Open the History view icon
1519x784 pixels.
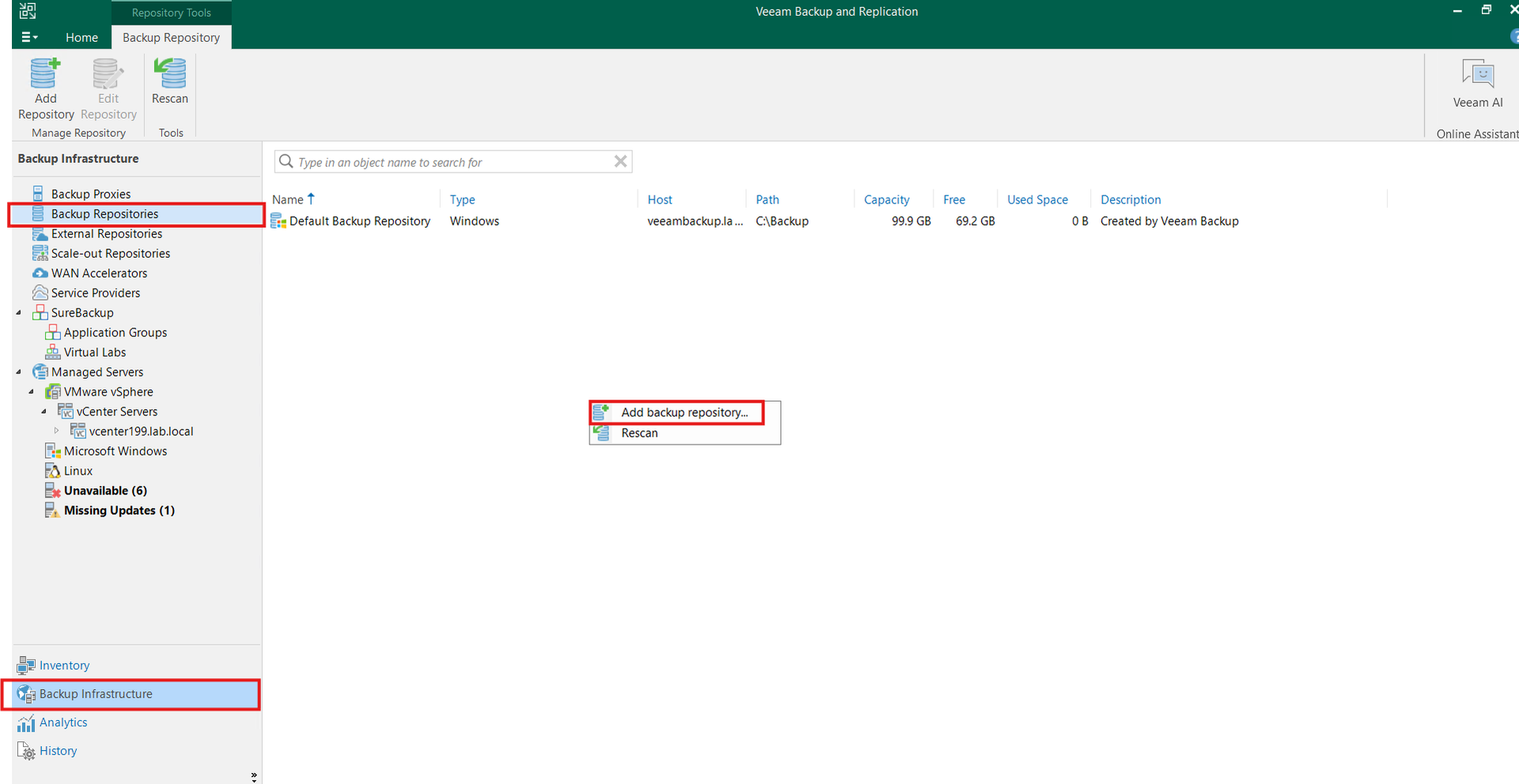coord(26,752)
